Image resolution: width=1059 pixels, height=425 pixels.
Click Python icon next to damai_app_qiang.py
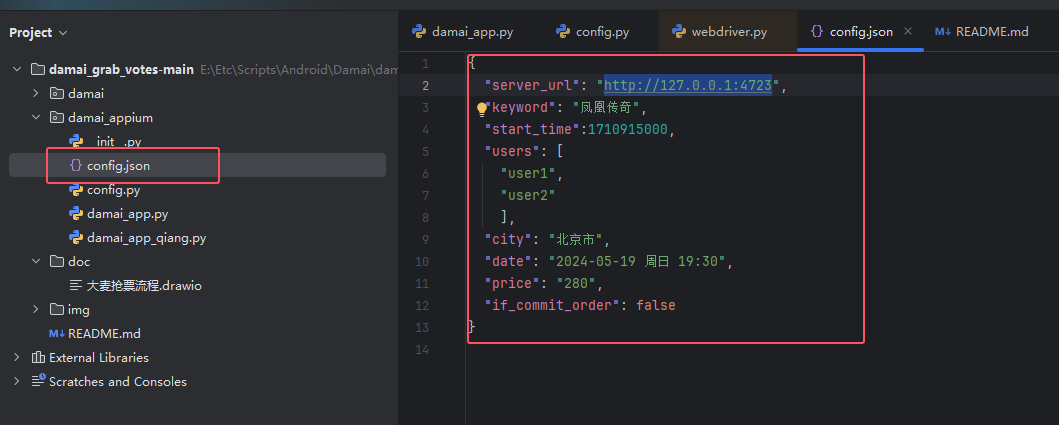coord(76,238)
